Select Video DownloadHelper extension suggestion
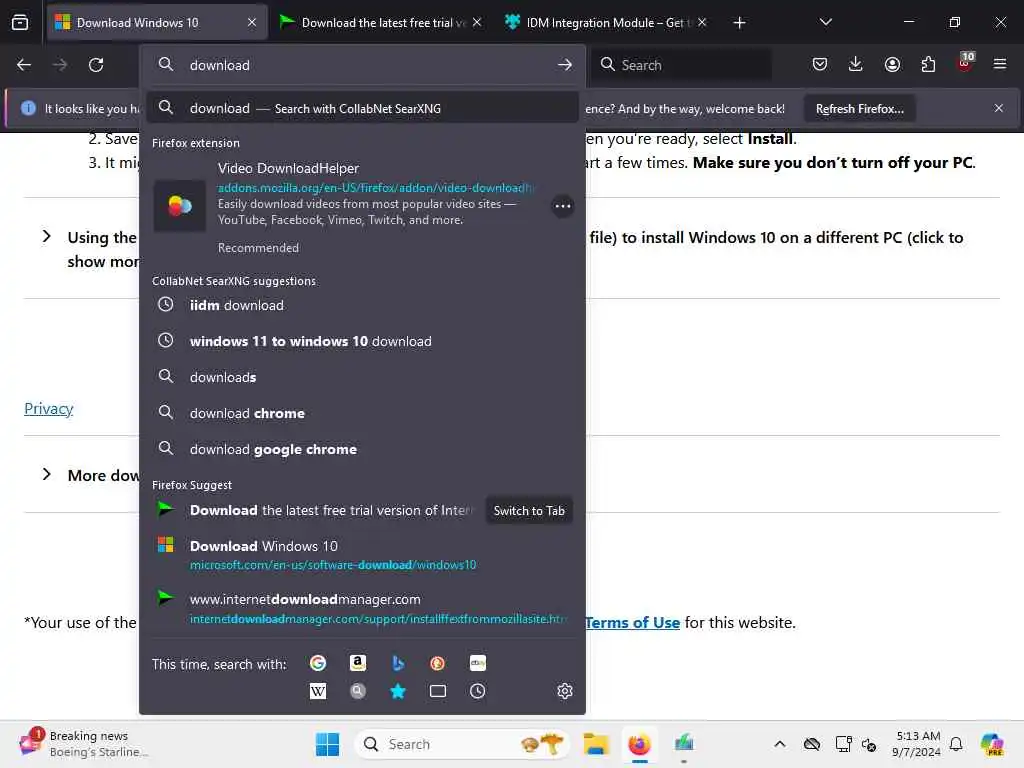1024x768 pixels. point(362,206)
